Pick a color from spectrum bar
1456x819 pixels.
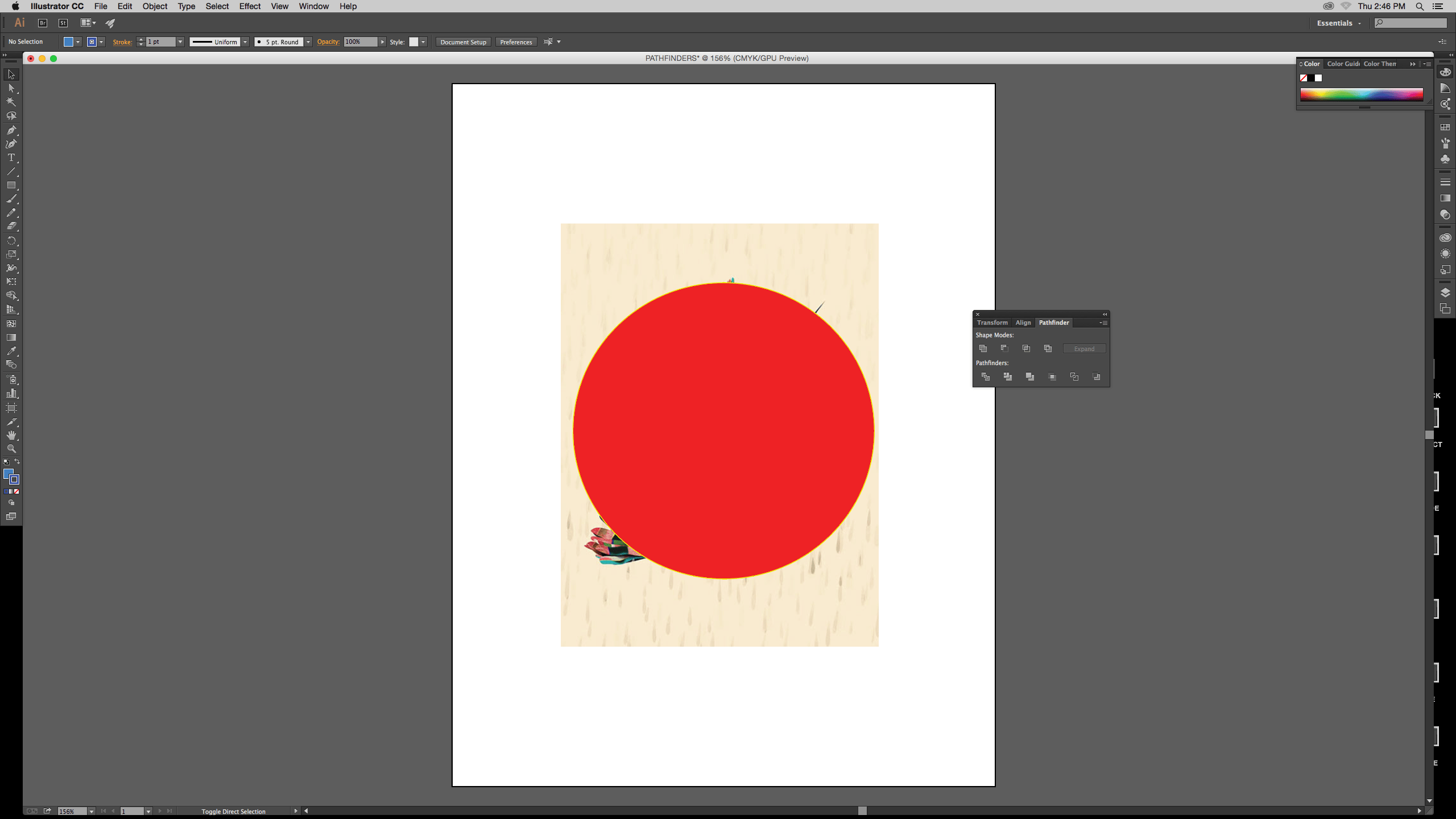coord(1362,94)
